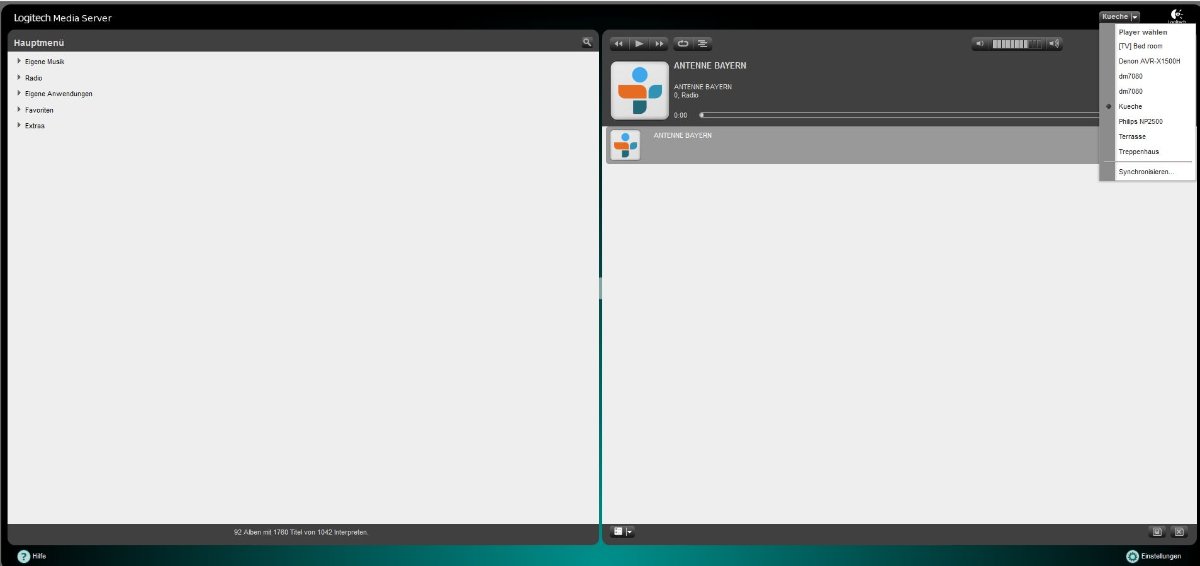The width and height of the screenshot is (1200, 566).
Task: Select the Kueche player option
Action: [1130, 106]
